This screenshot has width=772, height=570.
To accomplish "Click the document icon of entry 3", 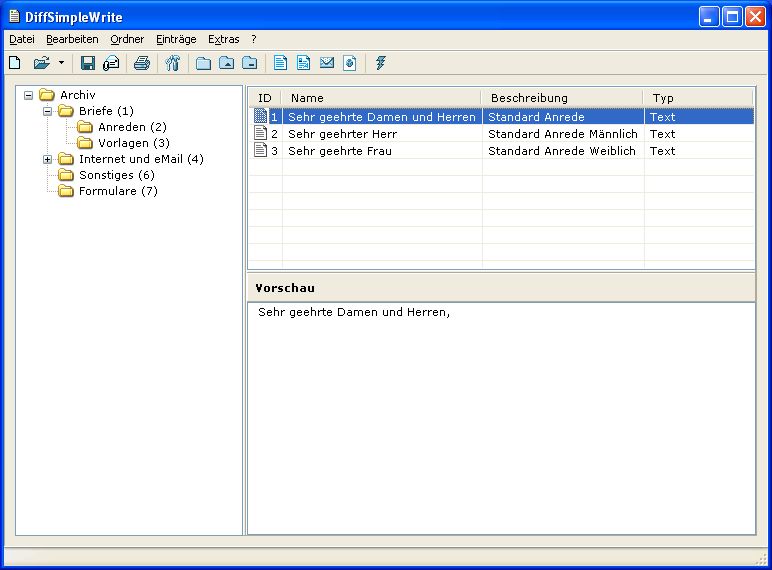I will click(260, 150).
